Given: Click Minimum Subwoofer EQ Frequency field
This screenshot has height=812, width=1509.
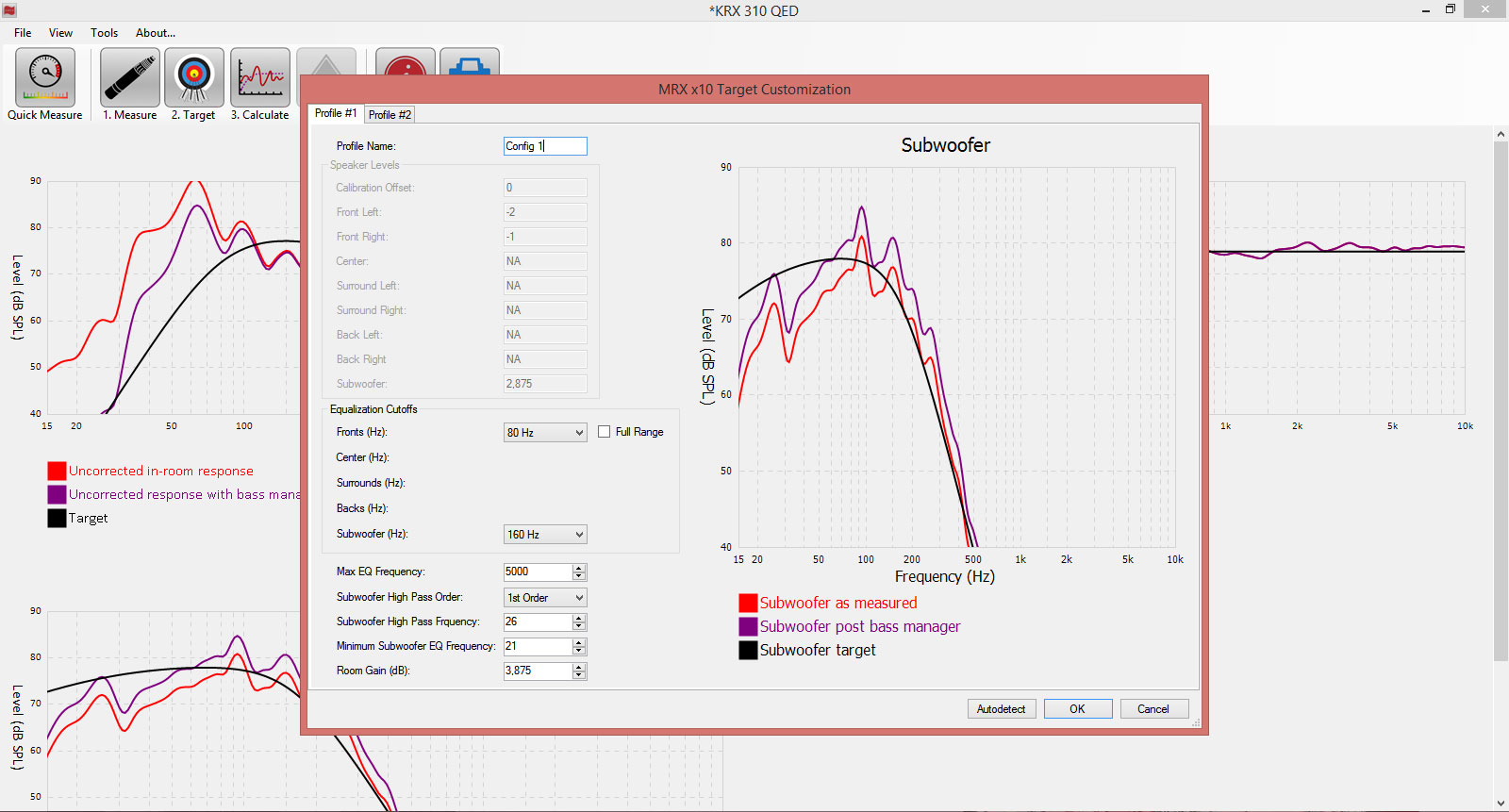Looking at the screenshot, I should click(x=538, y=646).
